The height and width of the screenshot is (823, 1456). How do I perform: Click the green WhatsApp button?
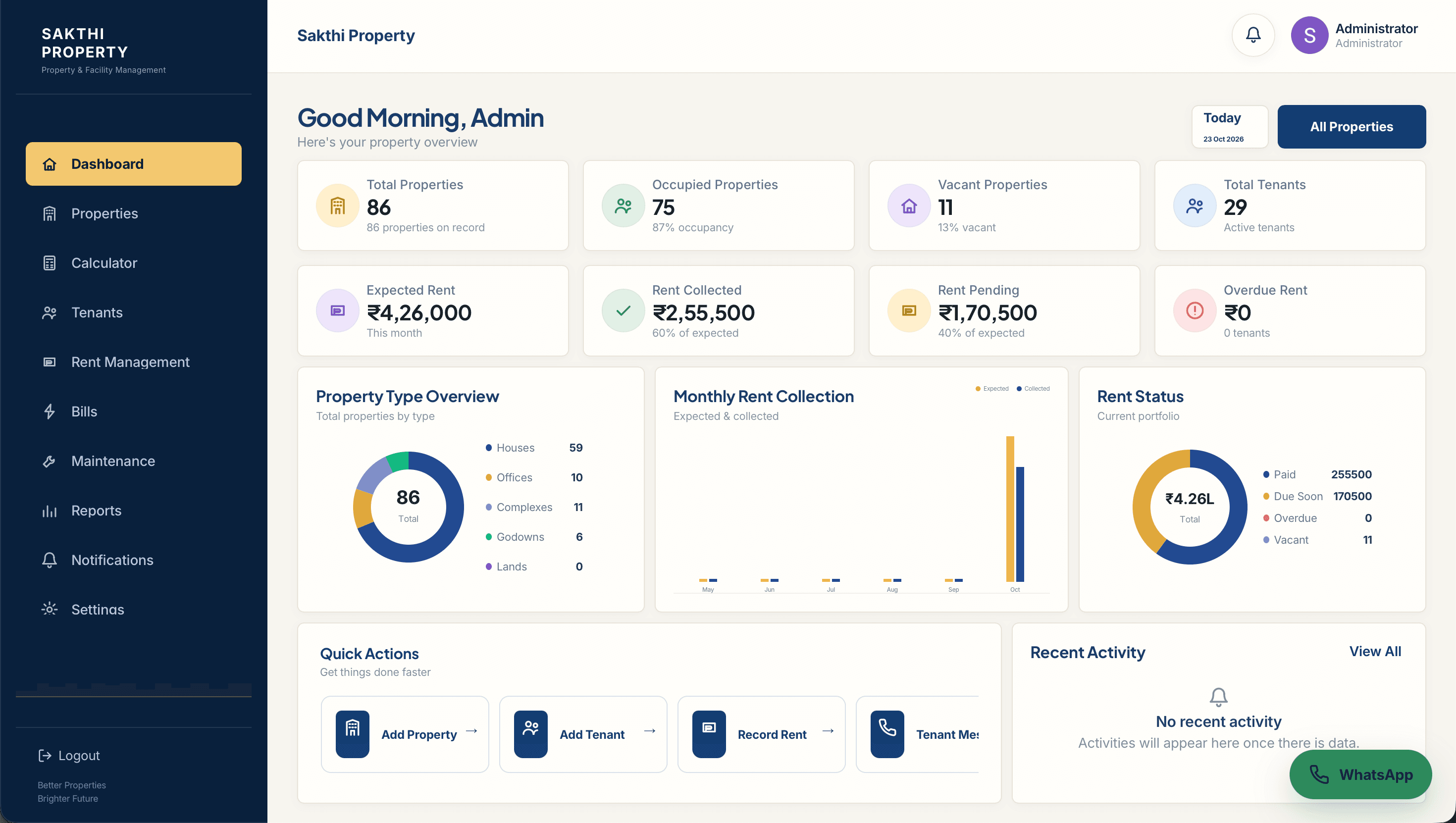click(1360, 774)
